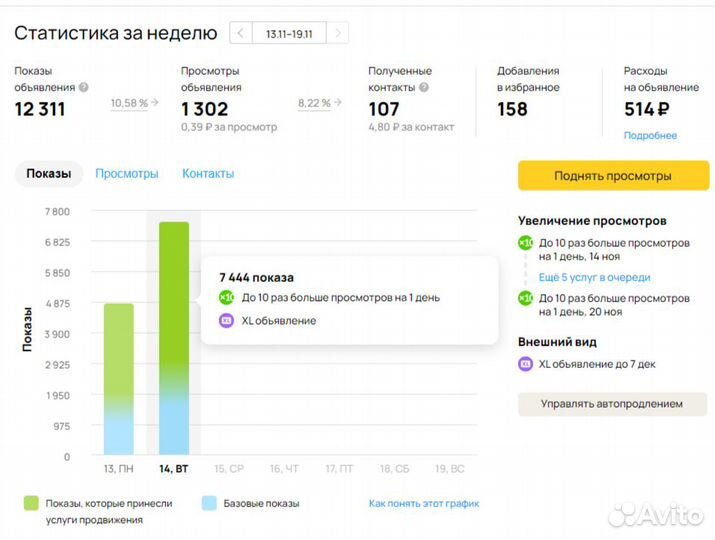715x540 pixels.
Task: Select the Показы tab
Action: (49, 174)
